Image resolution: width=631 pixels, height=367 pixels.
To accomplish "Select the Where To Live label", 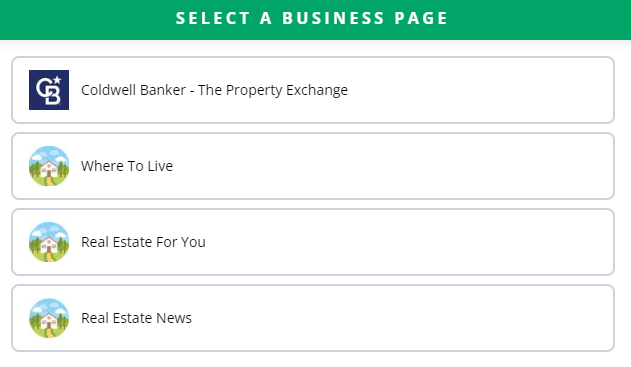I will 127,166.
